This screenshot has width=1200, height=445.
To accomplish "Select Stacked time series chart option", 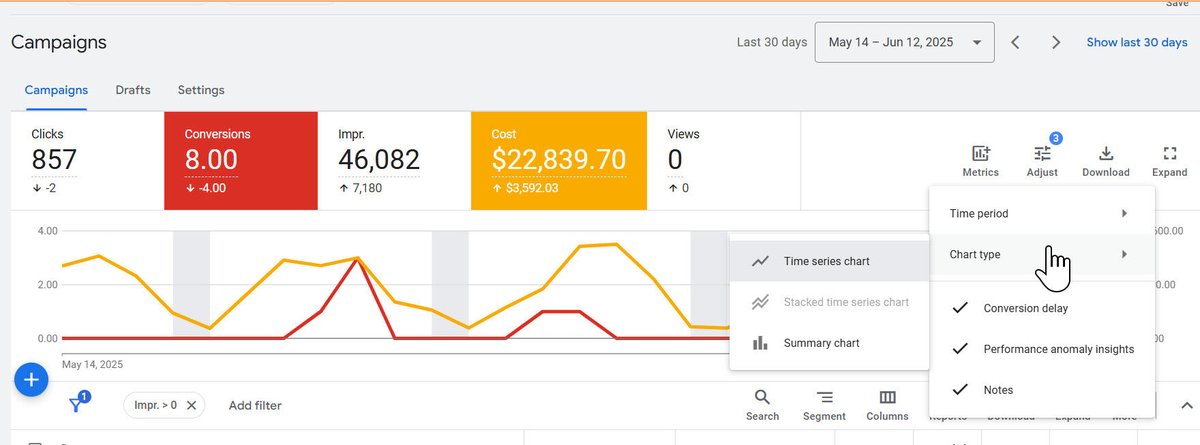I will coord(830,302).
